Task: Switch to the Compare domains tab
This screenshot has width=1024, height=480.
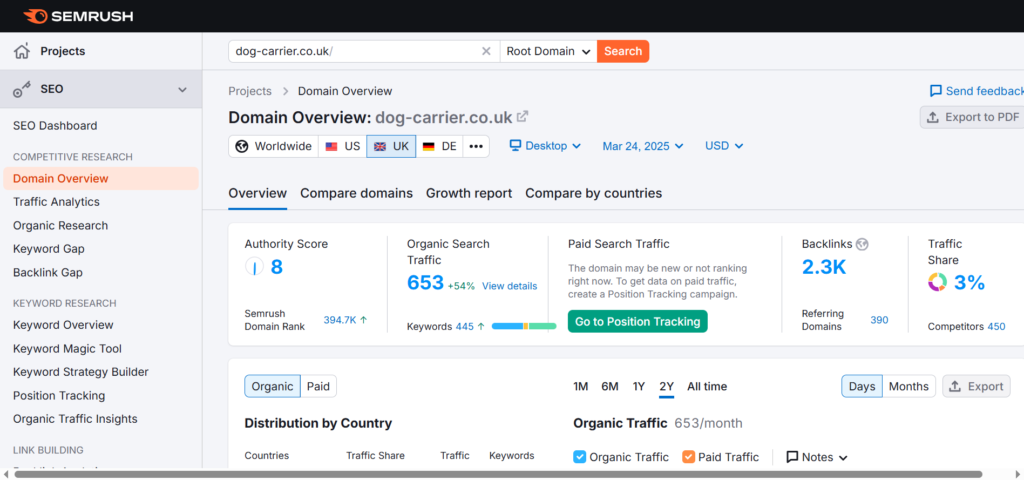Action: [357, 193]
